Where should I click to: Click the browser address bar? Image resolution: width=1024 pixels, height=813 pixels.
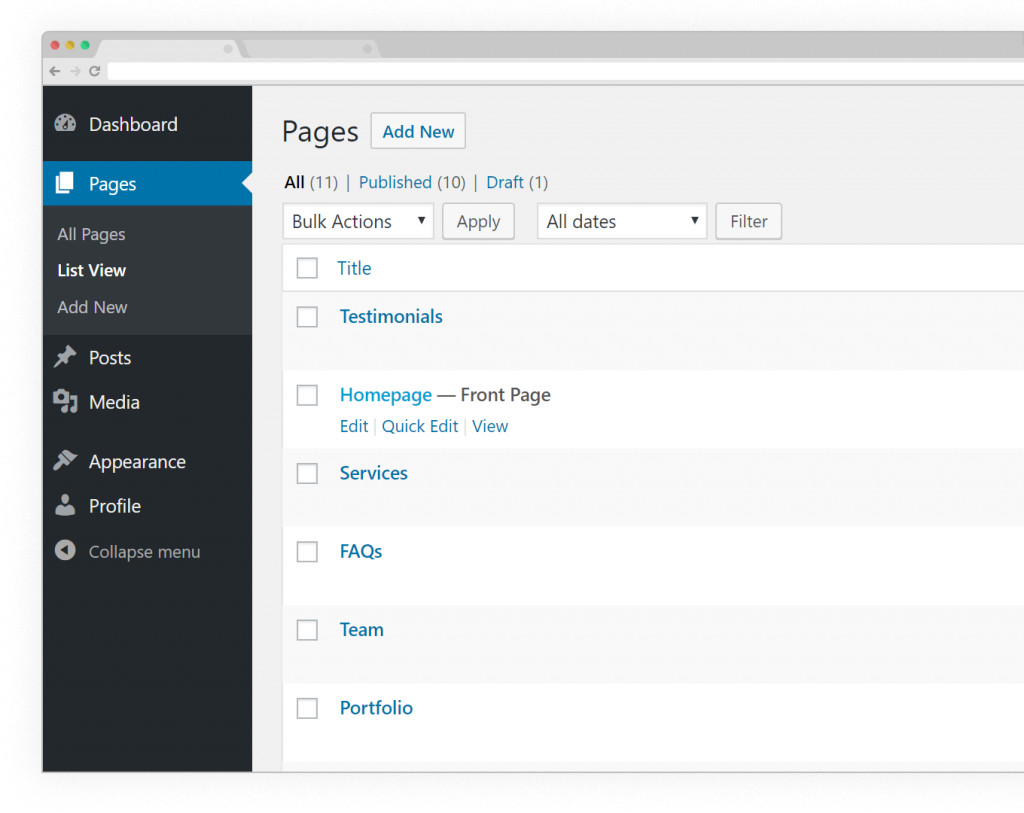tap(566, 71)
